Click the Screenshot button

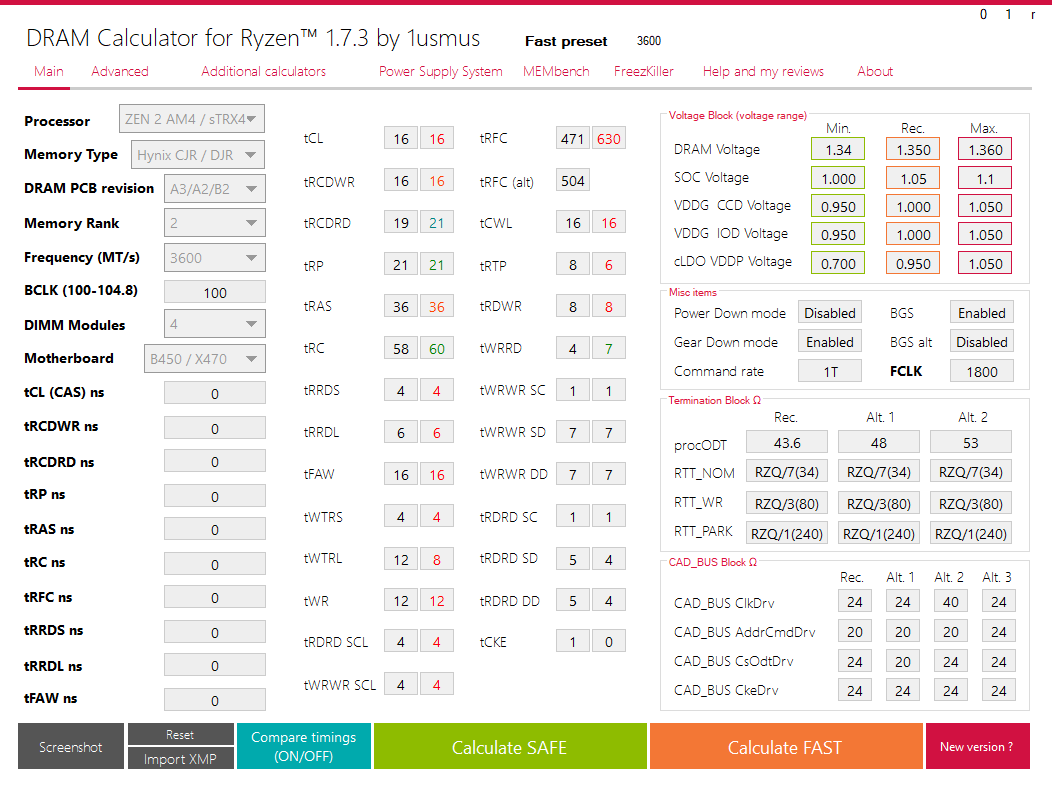tap(70, 746)
